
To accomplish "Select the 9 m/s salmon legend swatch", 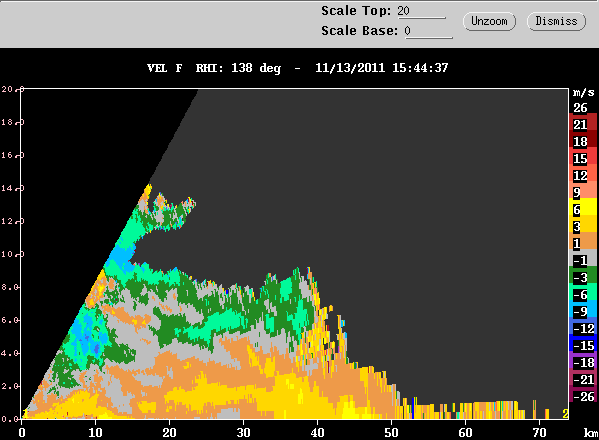I will (583, 189).
